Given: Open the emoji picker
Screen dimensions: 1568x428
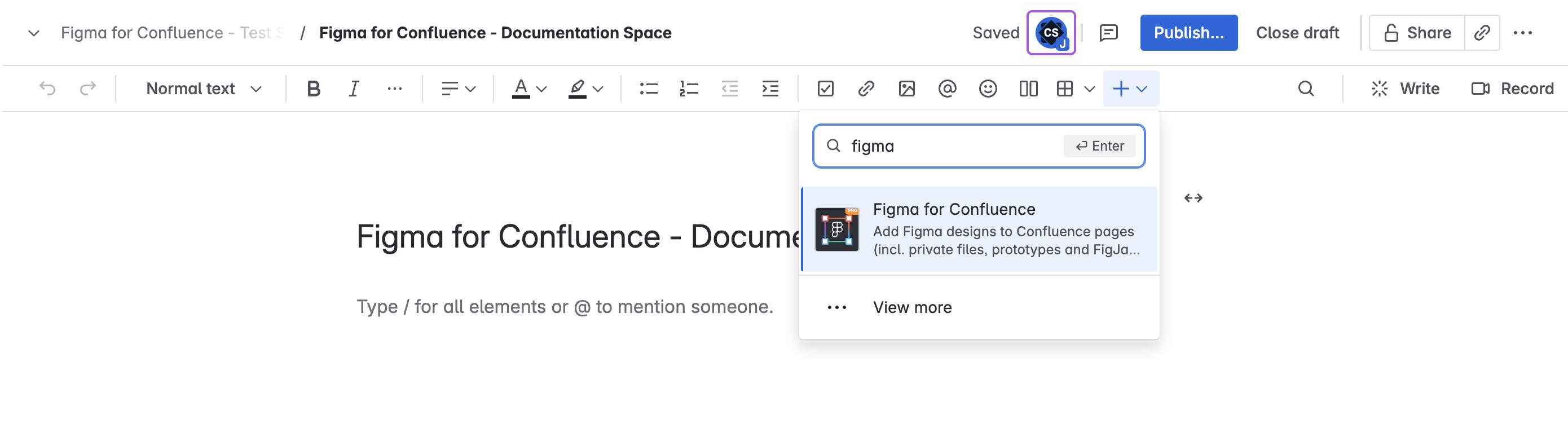Looking at the screenshot, I should click(x=988, y=89).
